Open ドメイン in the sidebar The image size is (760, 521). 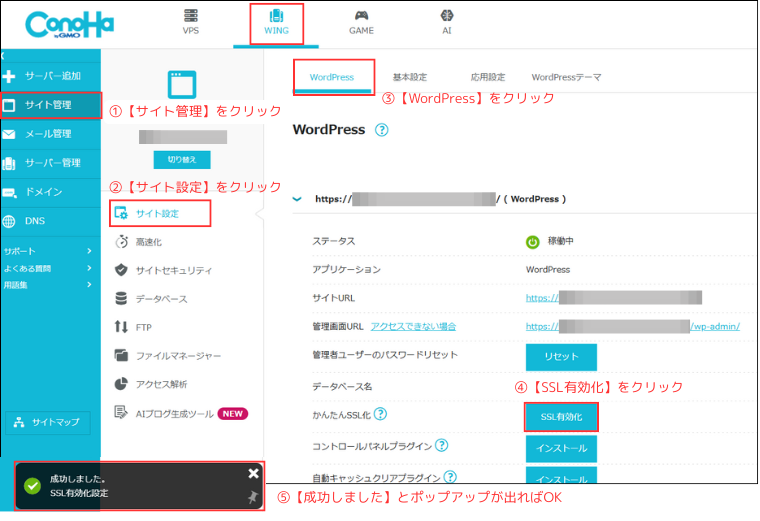coord(50,192)
